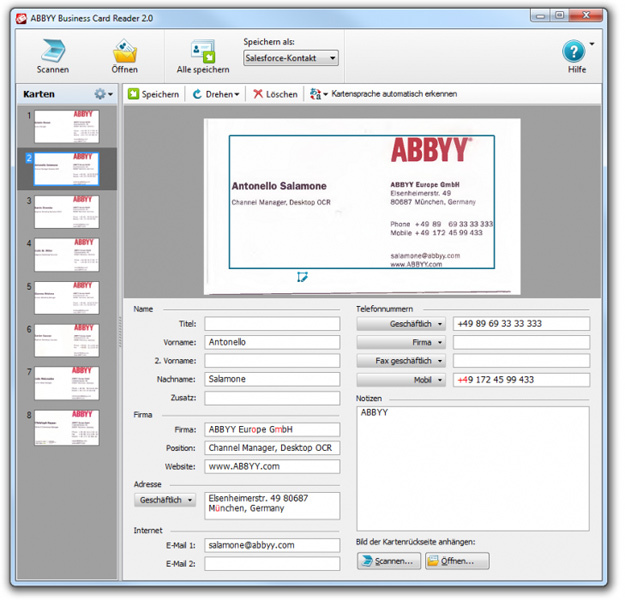Select card thumbnail number 2

tap(67, 169)
